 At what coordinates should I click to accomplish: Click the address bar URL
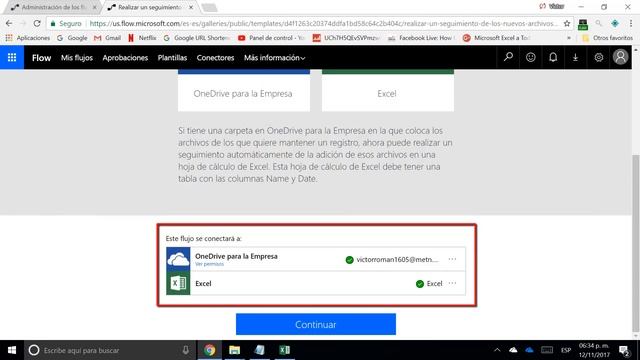pyautogui.click(x=323, y=24)
